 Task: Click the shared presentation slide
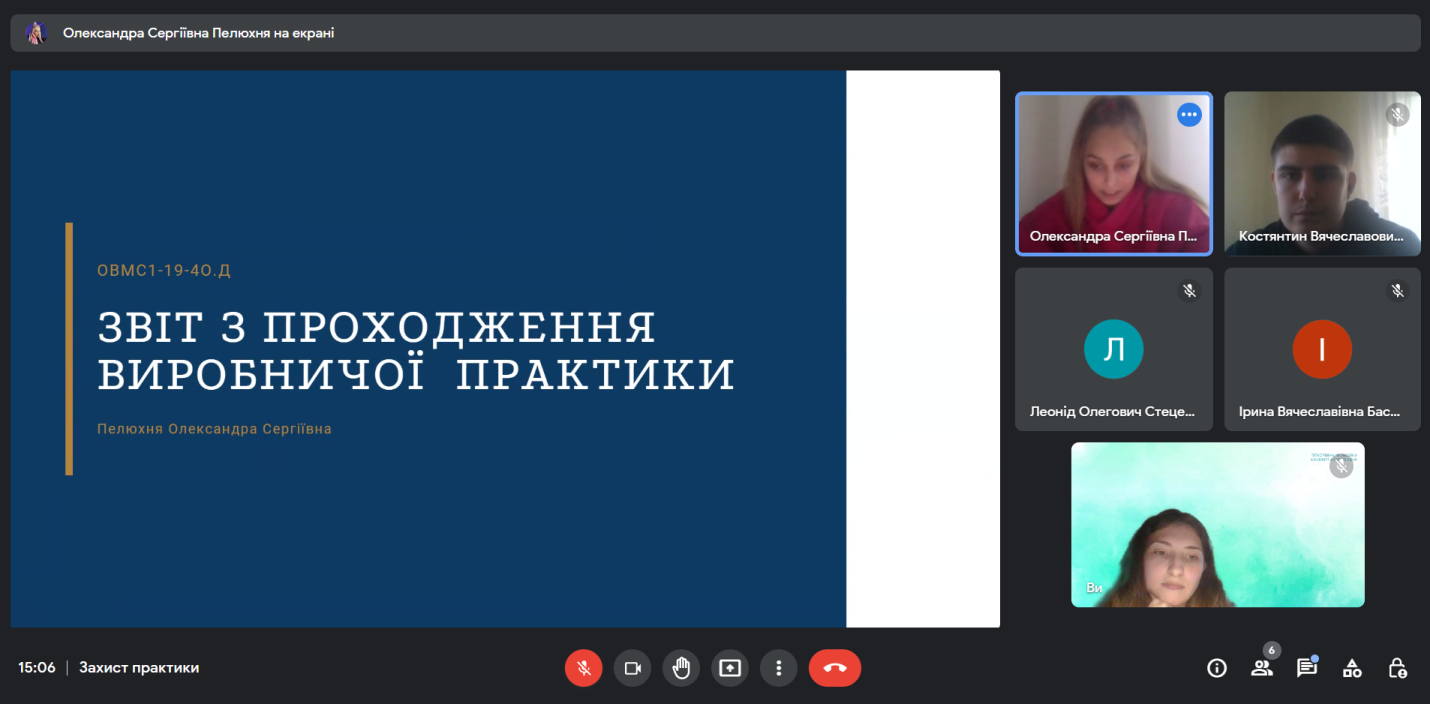pyautogui.click(x=428, y=348)
